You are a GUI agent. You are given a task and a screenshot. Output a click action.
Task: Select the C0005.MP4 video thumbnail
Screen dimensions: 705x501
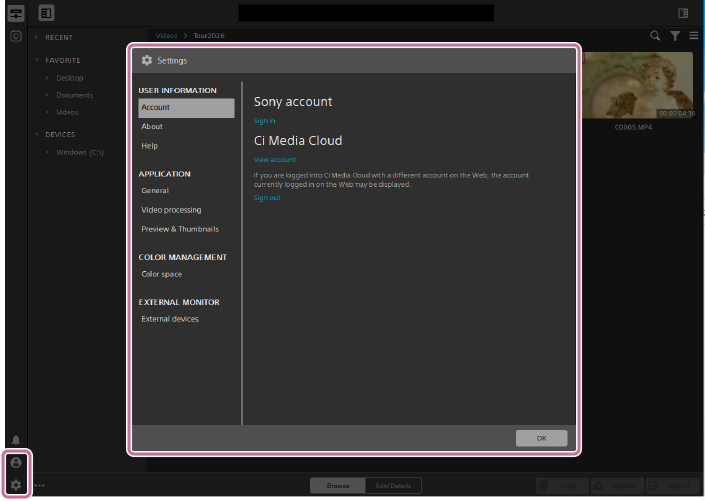[638, 85]
